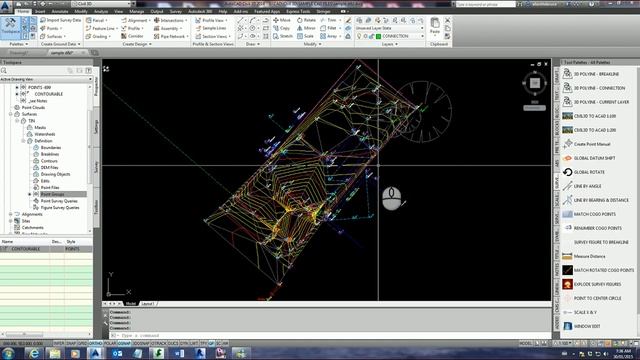
Task: Select the Point Groups tree item
Action: click(52, 194)
